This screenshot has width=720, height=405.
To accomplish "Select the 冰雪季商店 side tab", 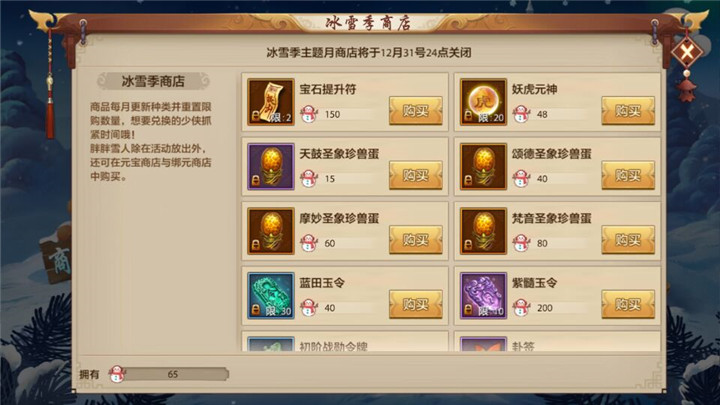I will pyautogui.click(x=153, y=81).
